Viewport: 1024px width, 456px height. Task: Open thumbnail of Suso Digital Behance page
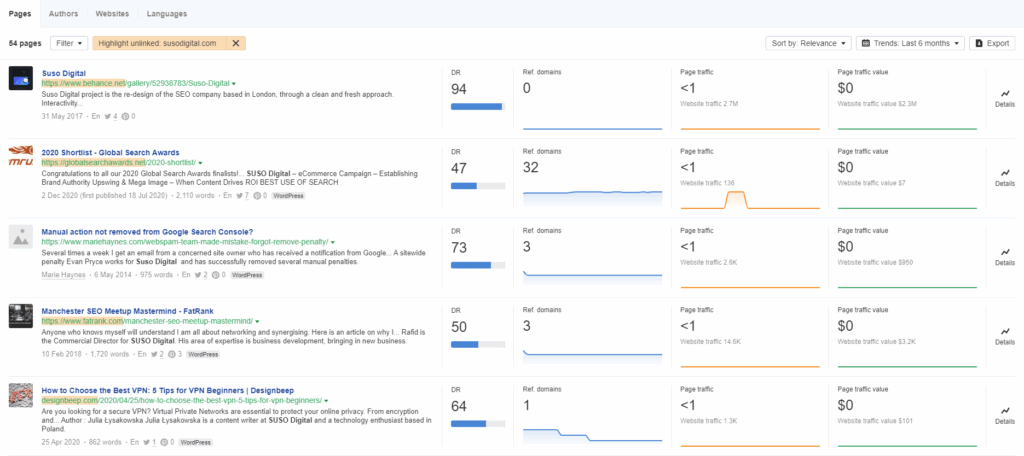click(x=21, y=78)
